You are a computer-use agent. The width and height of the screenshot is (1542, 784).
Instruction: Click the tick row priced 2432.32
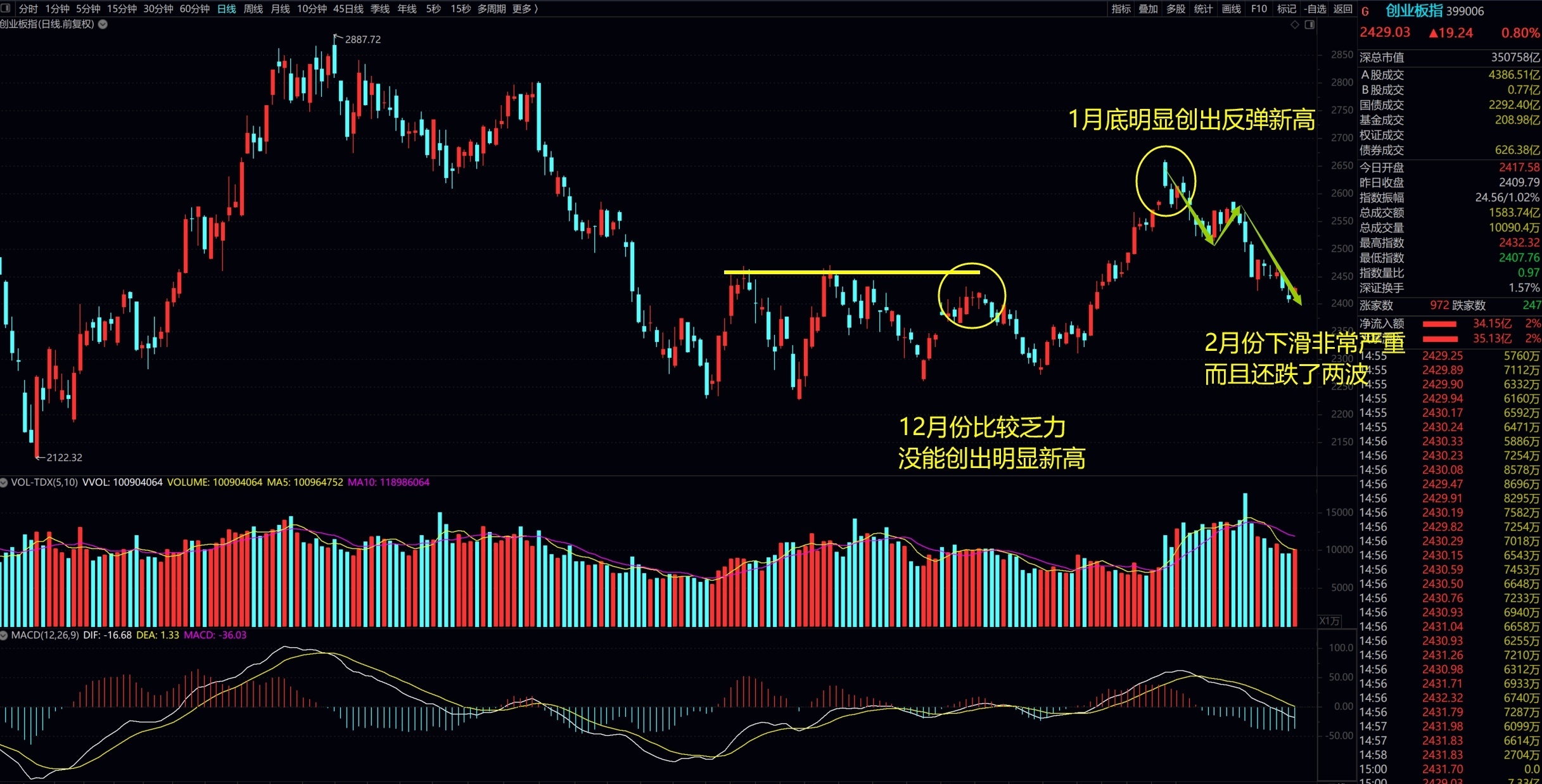click(1450, 698)
